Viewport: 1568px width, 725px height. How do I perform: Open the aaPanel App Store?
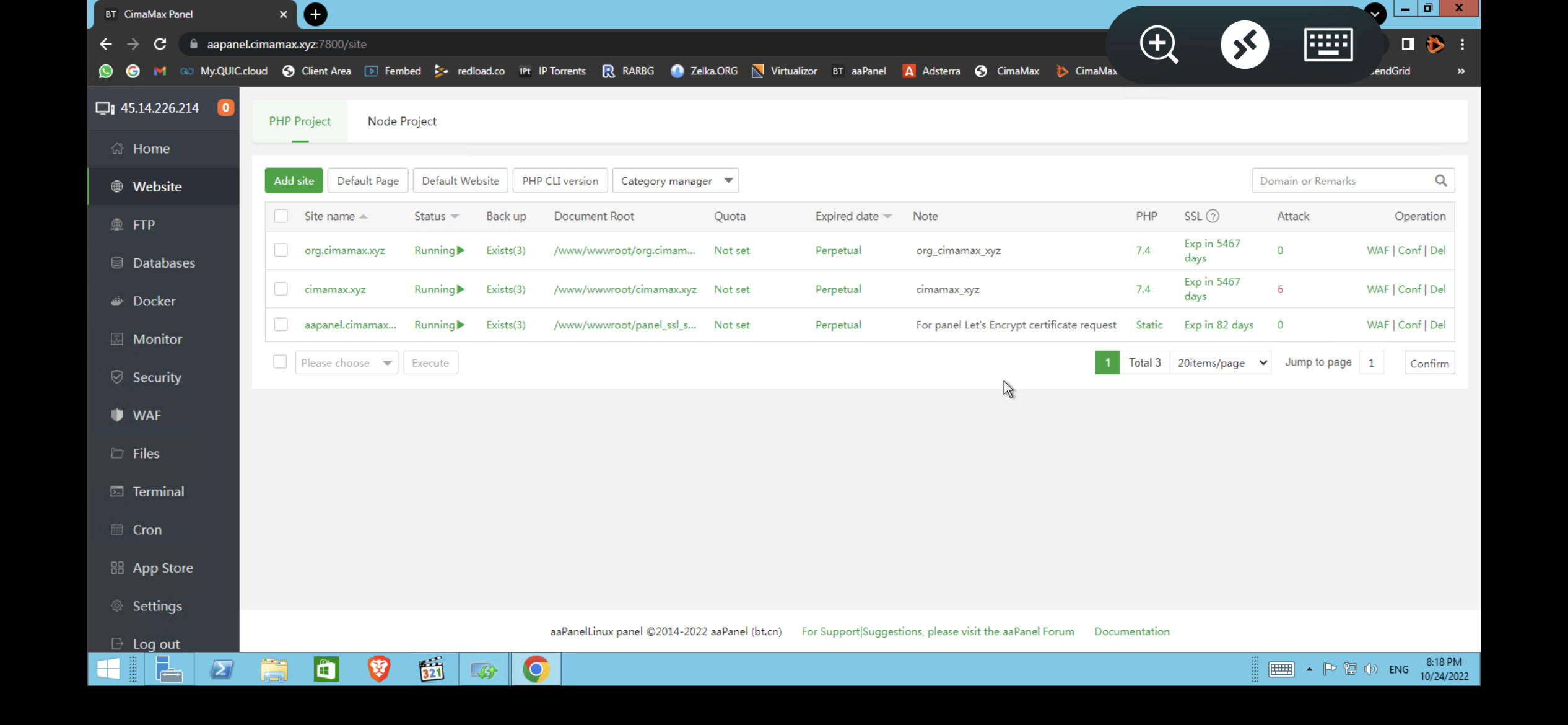163,567
